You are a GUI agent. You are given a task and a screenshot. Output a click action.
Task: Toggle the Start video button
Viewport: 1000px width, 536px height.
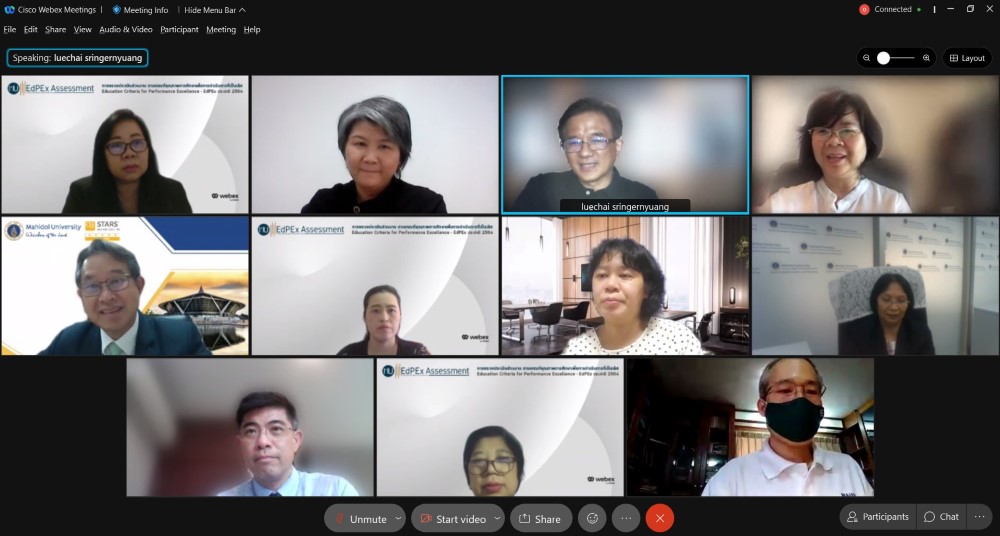tap(452, 518)
